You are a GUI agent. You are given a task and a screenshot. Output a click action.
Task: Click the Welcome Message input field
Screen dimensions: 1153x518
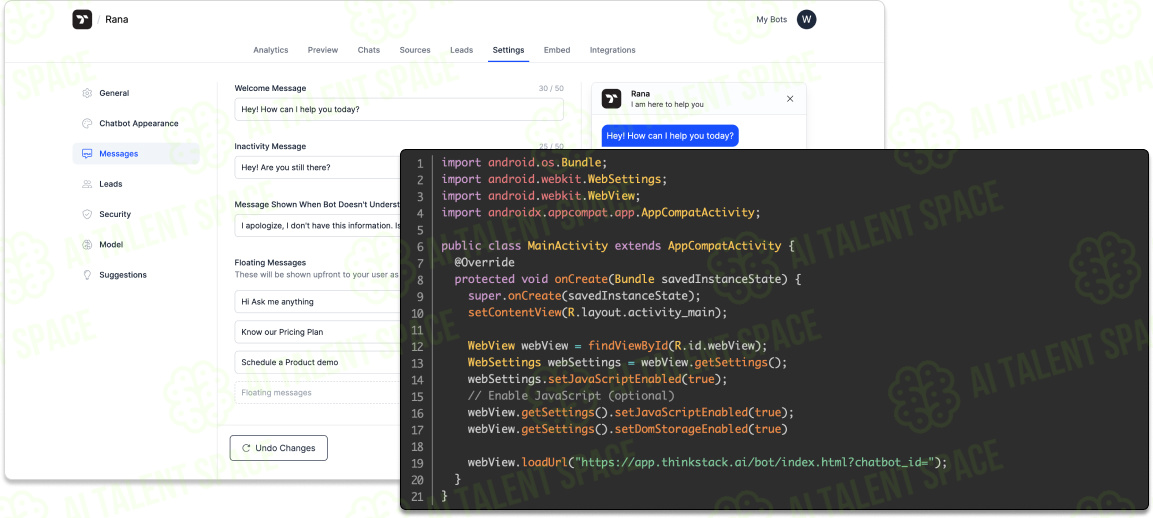399,110
